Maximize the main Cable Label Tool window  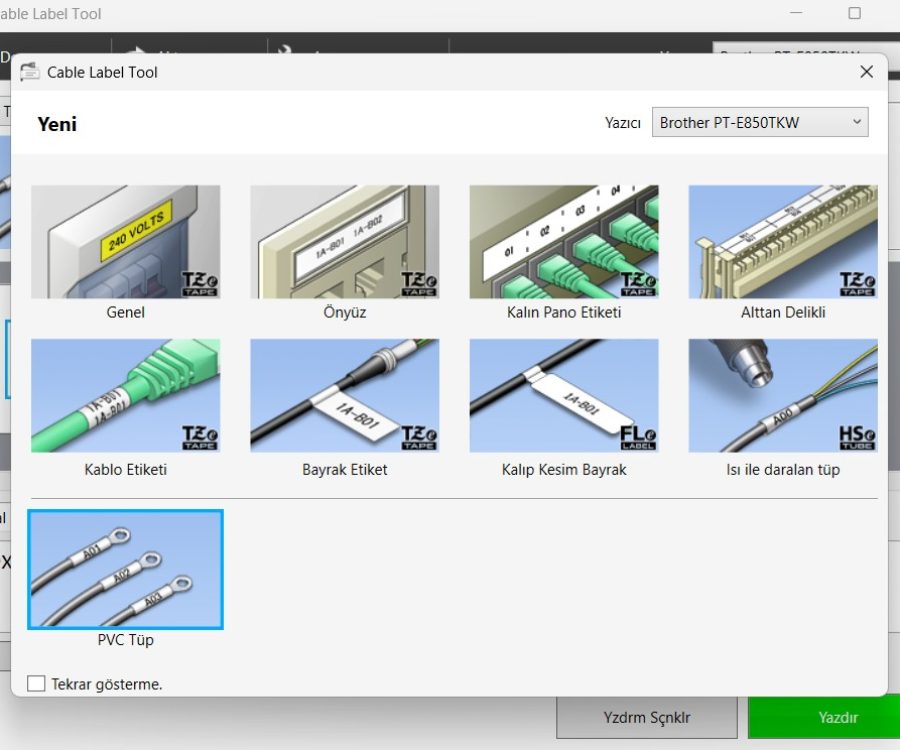tap(855, 13)
